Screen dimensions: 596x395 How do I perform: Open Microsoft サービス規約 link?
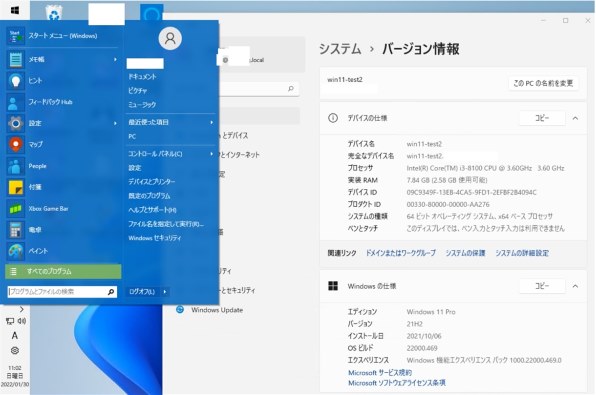tap(380, 373)
